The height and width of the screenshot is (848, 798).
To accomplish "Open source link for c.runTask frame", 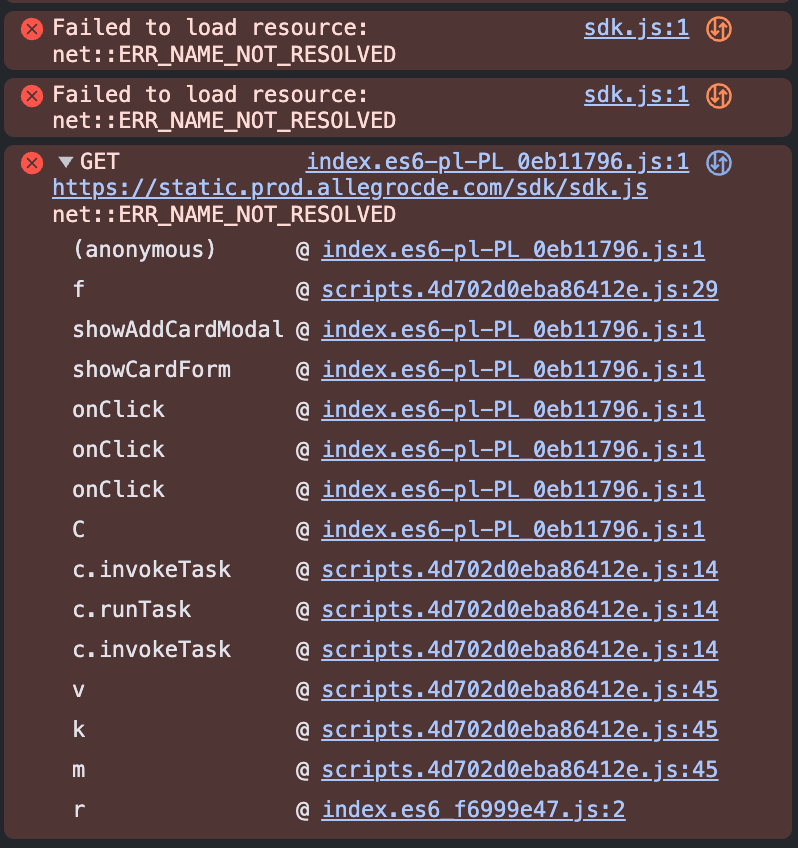I will coord(519,609).
